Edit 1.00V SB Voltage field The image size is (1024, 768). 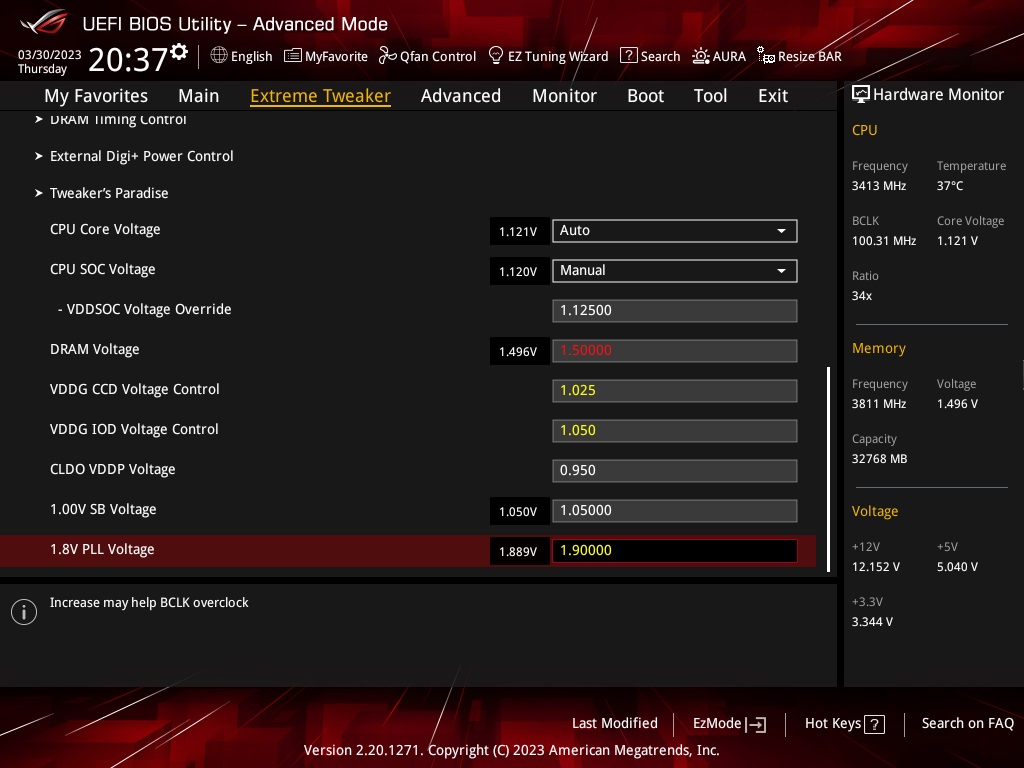tap(675, 511)
